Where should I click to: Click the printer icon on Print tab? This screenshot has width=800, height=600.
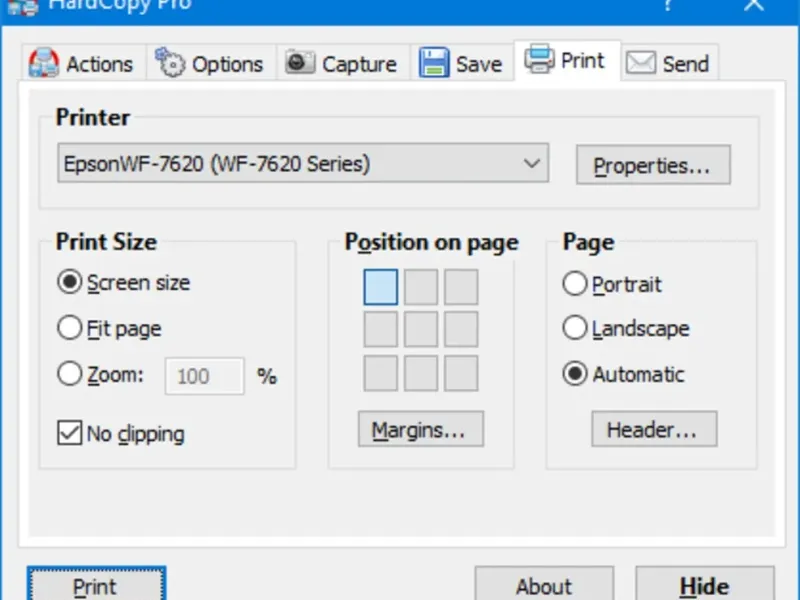[539, 59]
